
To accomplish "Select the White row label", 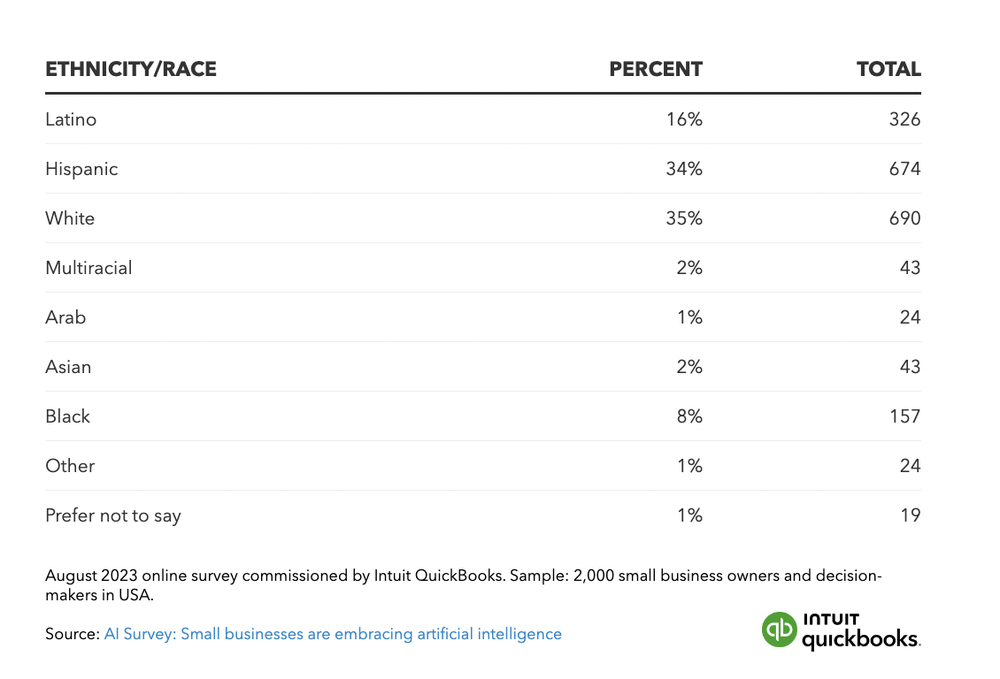I will tap(70, 218).
